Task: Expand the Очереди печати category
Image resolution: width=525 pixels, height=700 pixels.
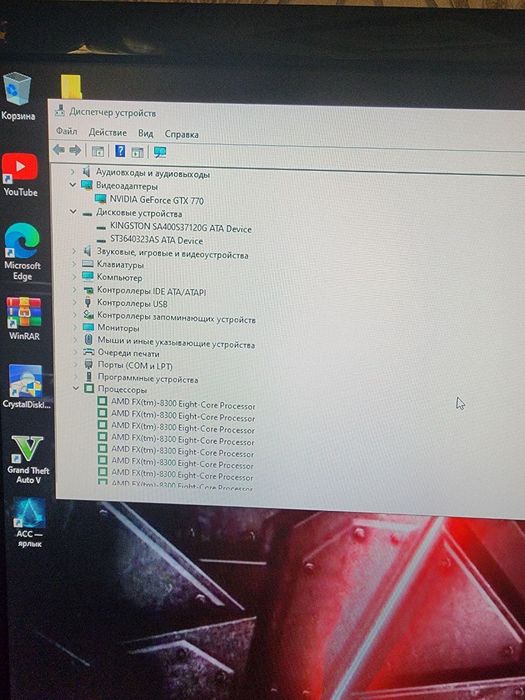Action: [x=75, y=352]
